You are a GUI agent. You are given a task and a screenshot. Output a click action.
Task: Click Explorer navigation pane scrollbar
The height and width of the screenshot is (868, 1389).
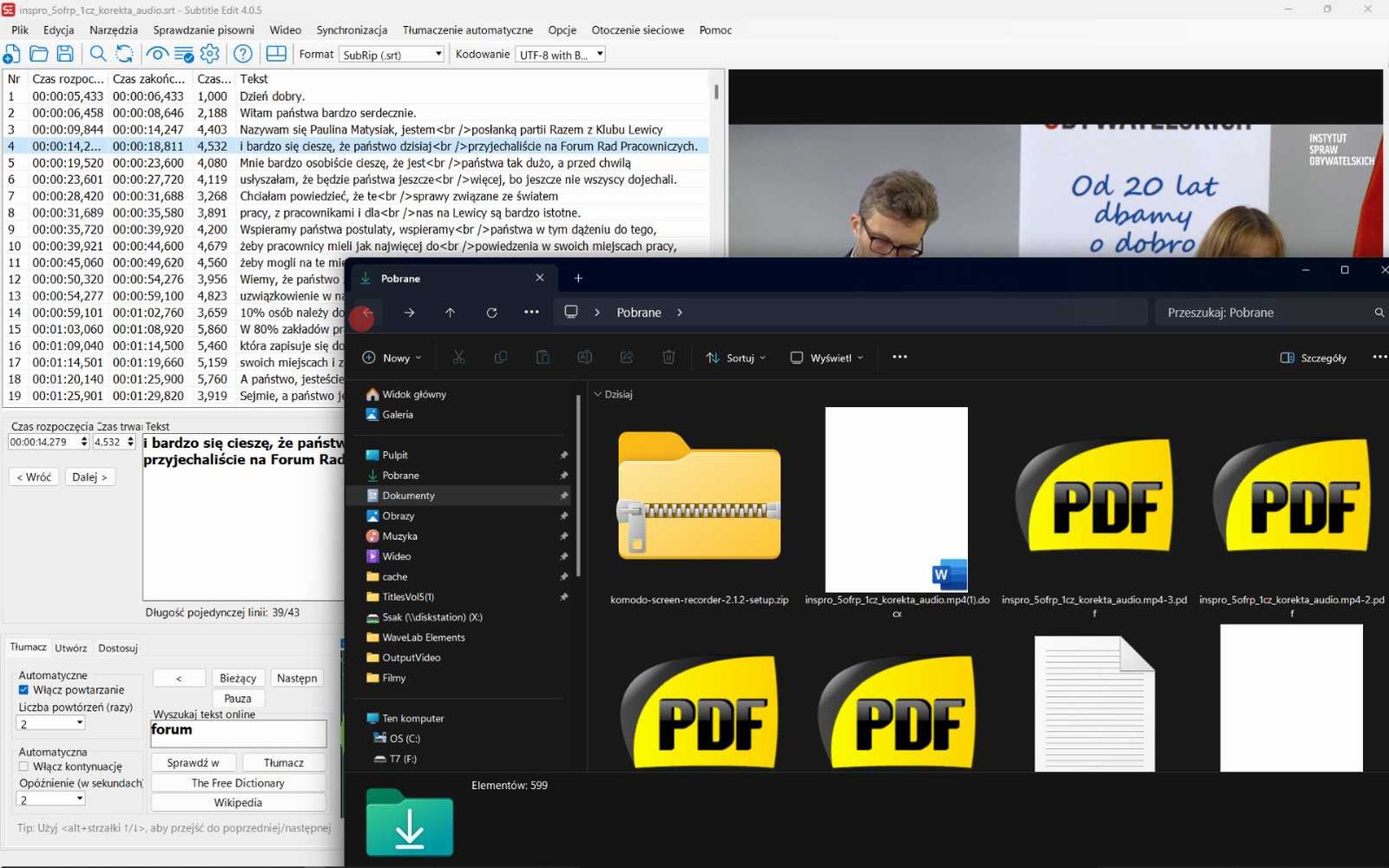578,486
